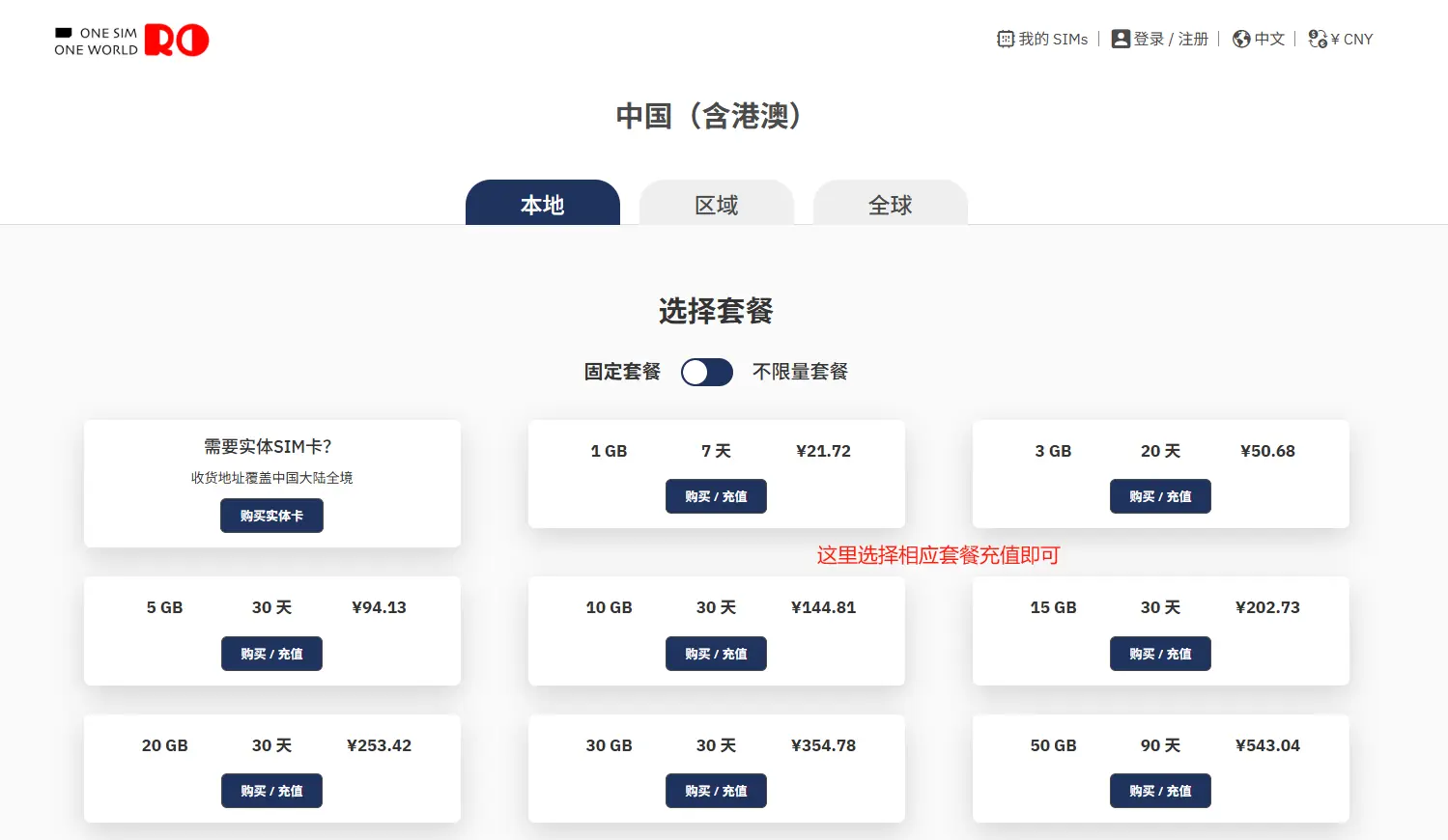
Task: Purchase the 50 GB 90天 plan
Action: [x=1160, y=791]
